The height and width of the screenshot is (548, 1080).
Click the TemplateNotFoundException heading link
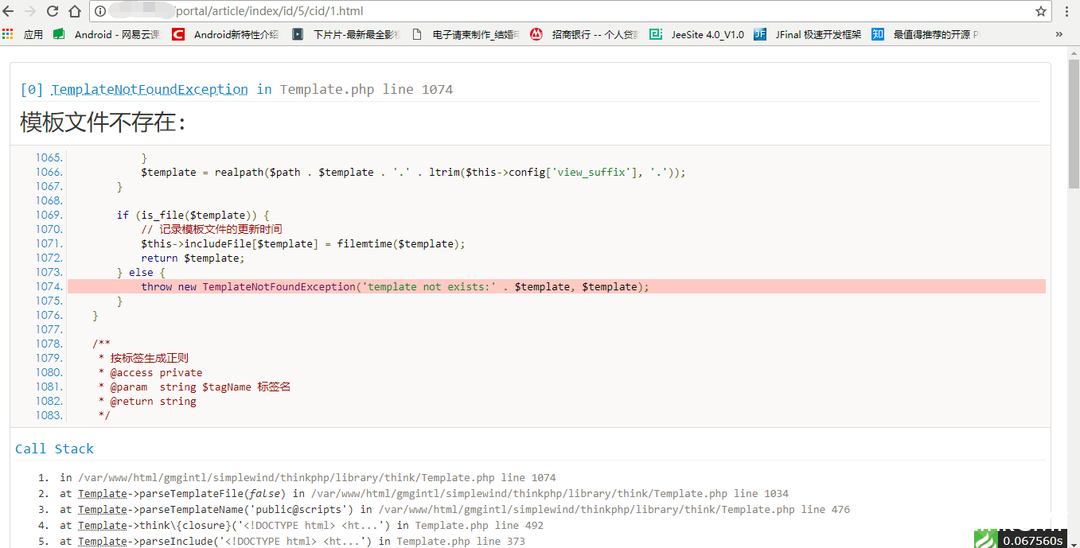pyautogui.click(x=149, y=89)
